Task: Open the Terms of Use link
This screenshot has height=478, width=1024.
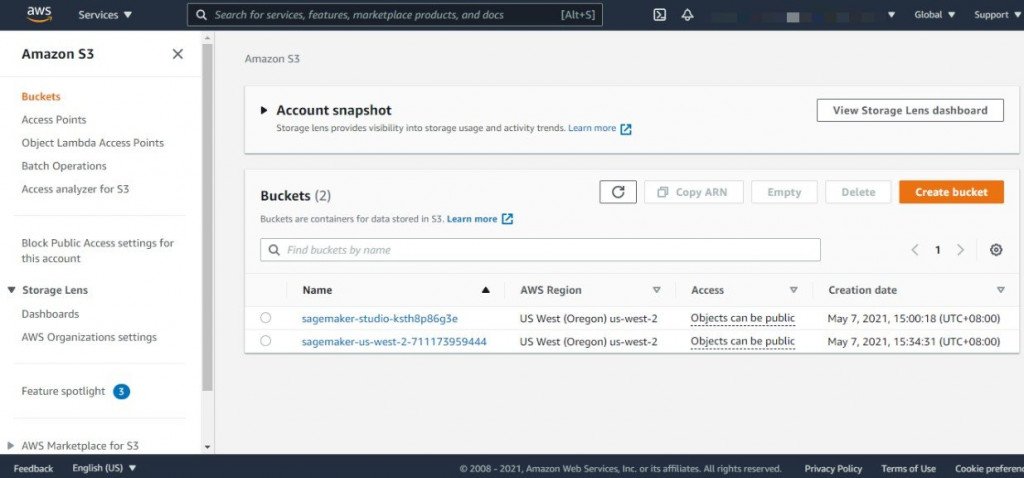Action: coord(908,468)
